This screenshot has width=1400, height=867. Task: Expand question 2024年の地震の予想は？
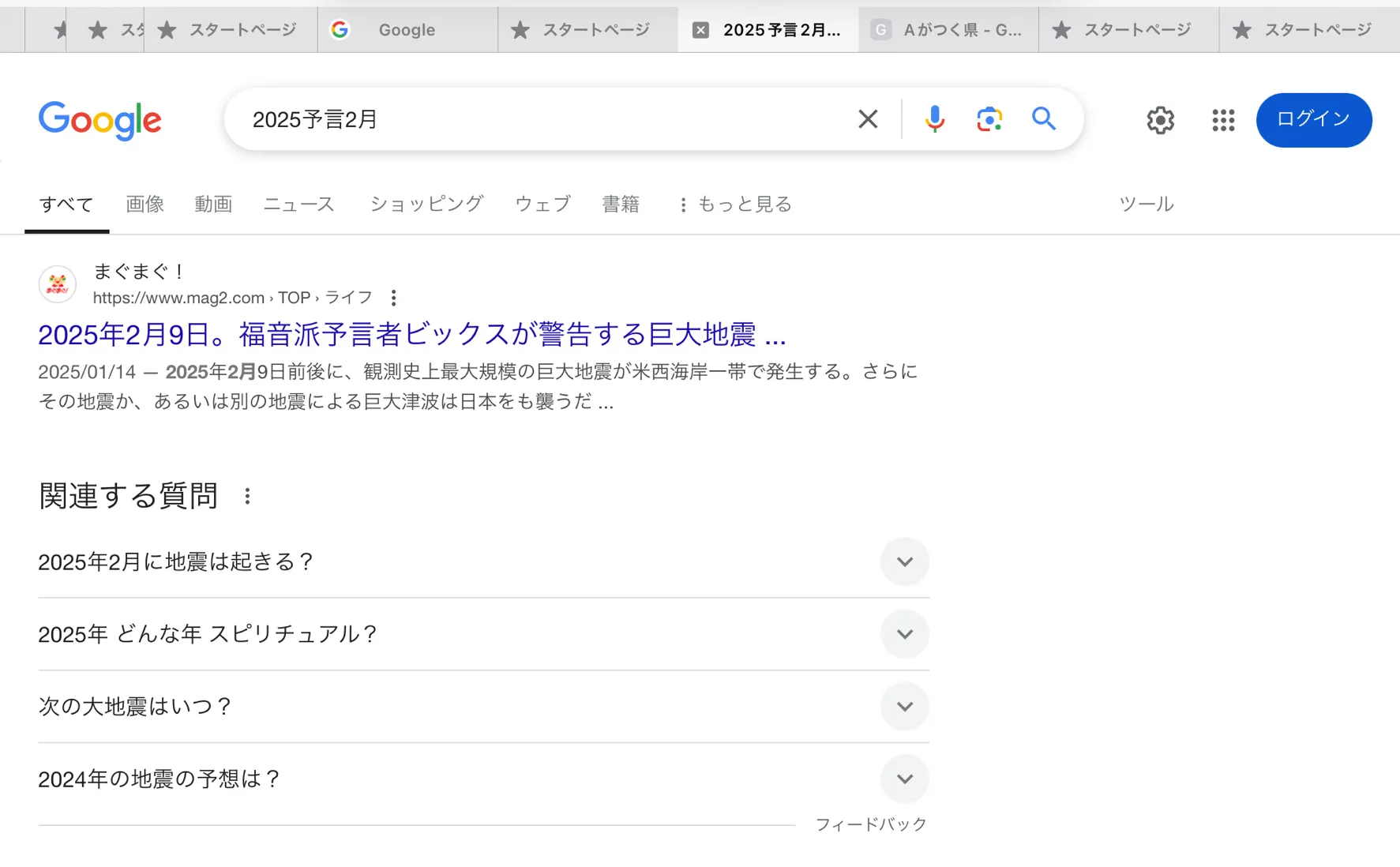pos(483,779)
